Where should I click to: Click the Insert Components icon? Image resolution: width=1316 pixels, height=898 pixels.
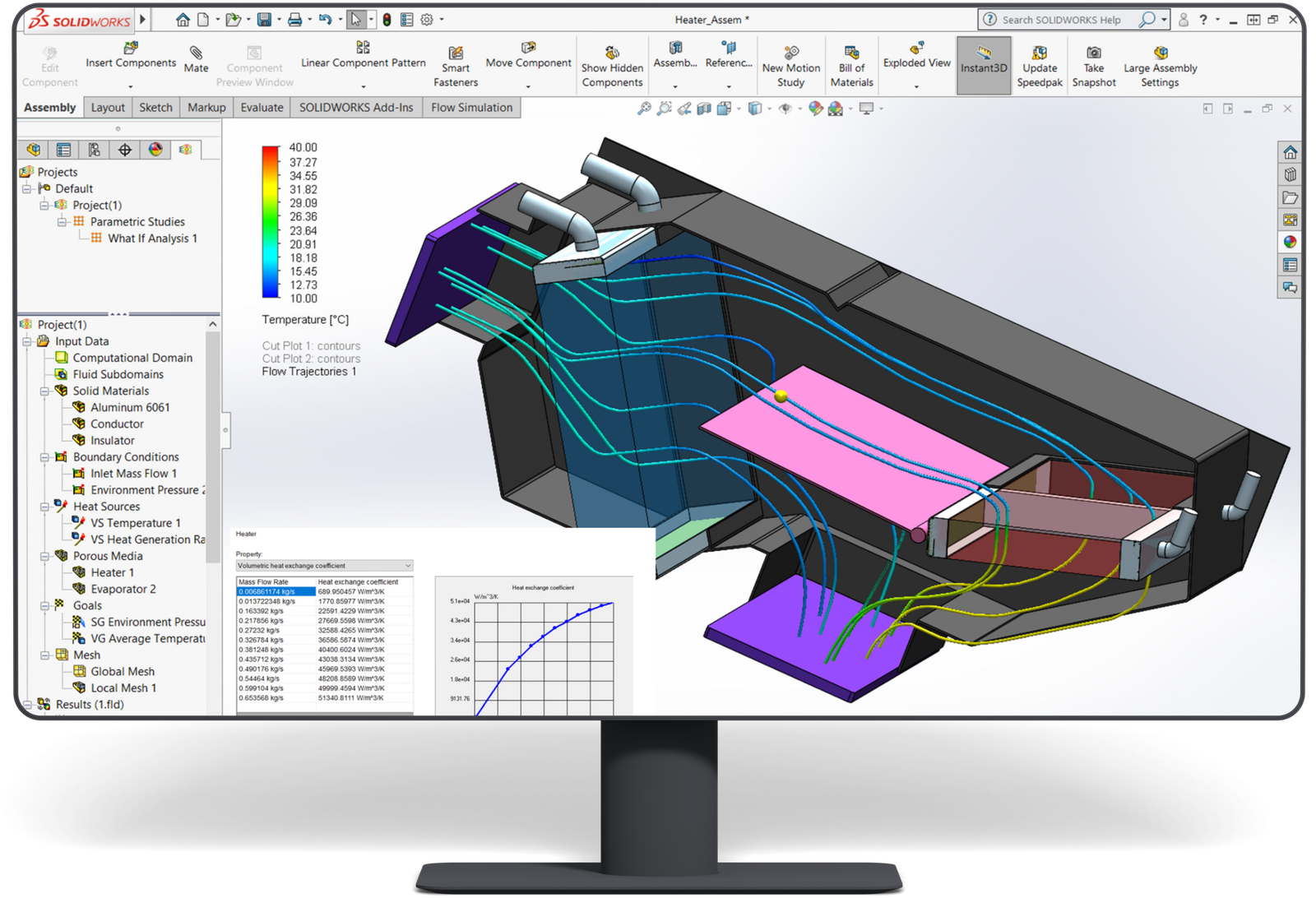point(130,49)
